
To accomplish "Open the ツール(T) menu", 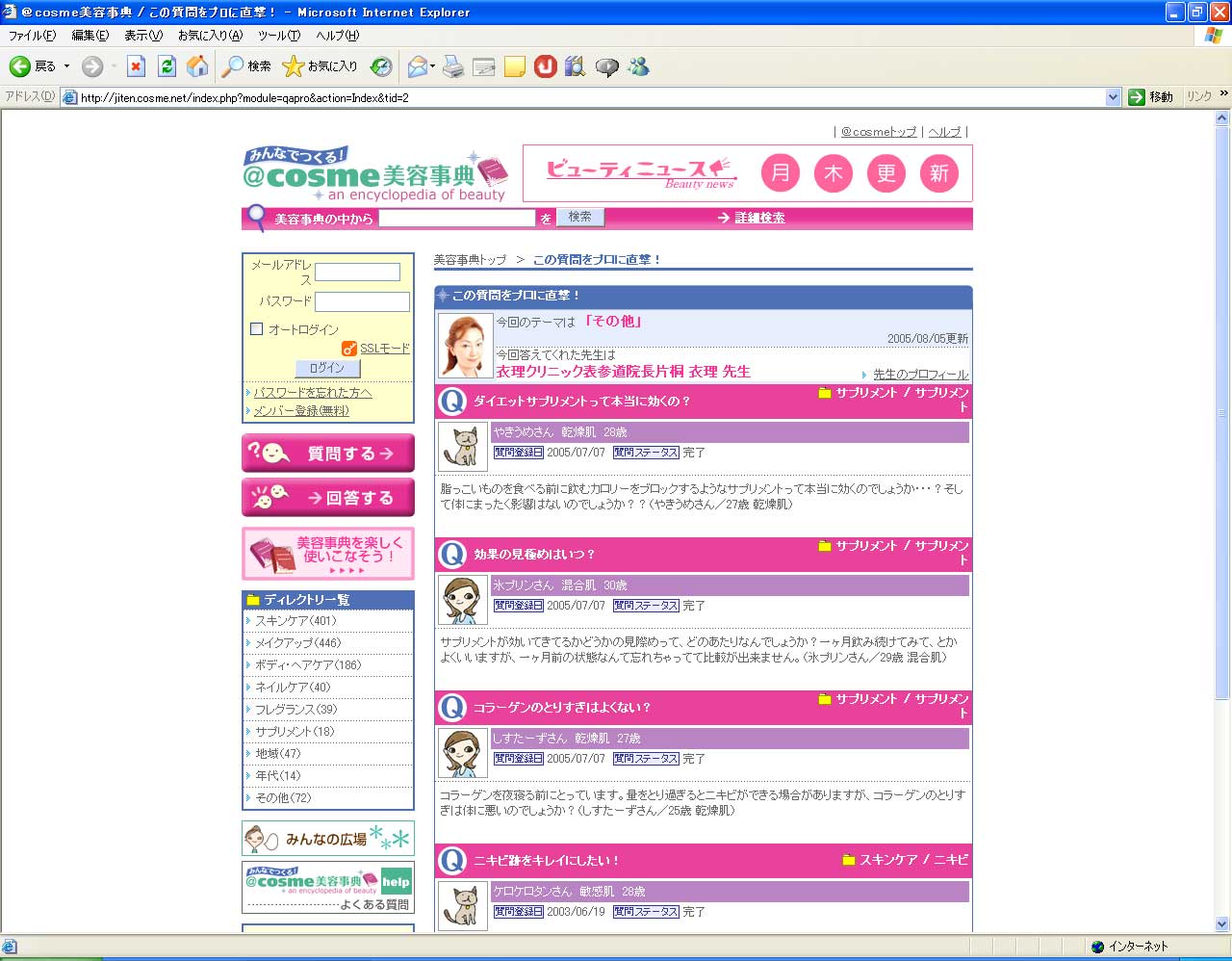I will tap(278, 36).
